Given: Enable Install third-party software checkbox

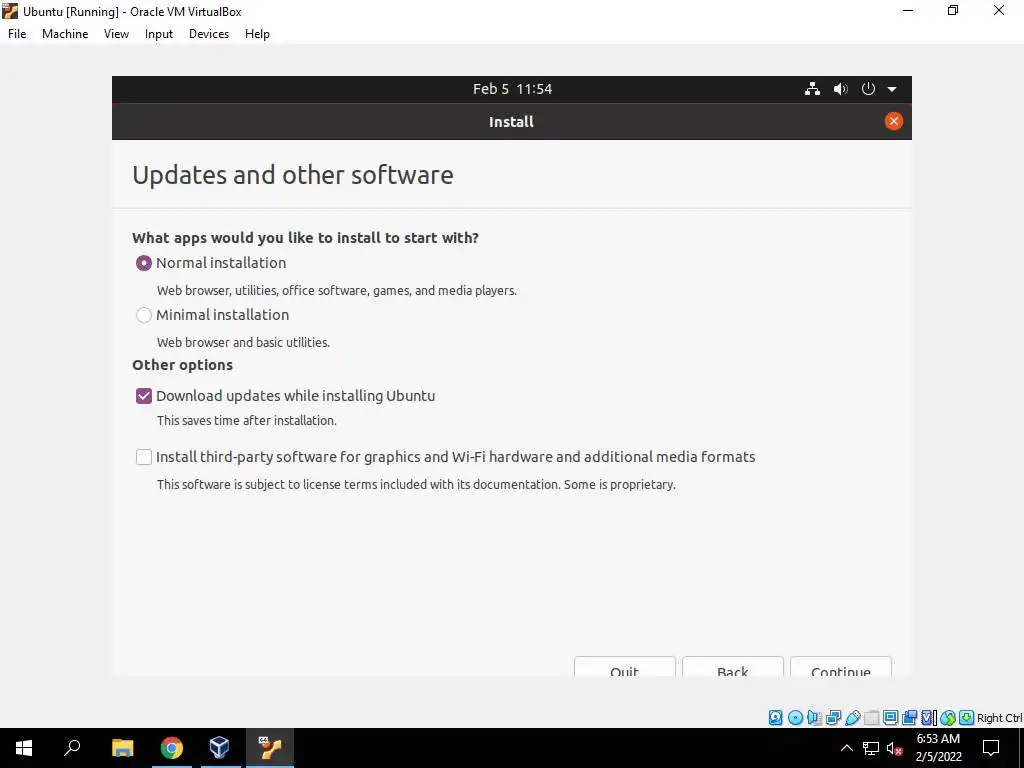Looking at the screenshot, I should [144, 457].
